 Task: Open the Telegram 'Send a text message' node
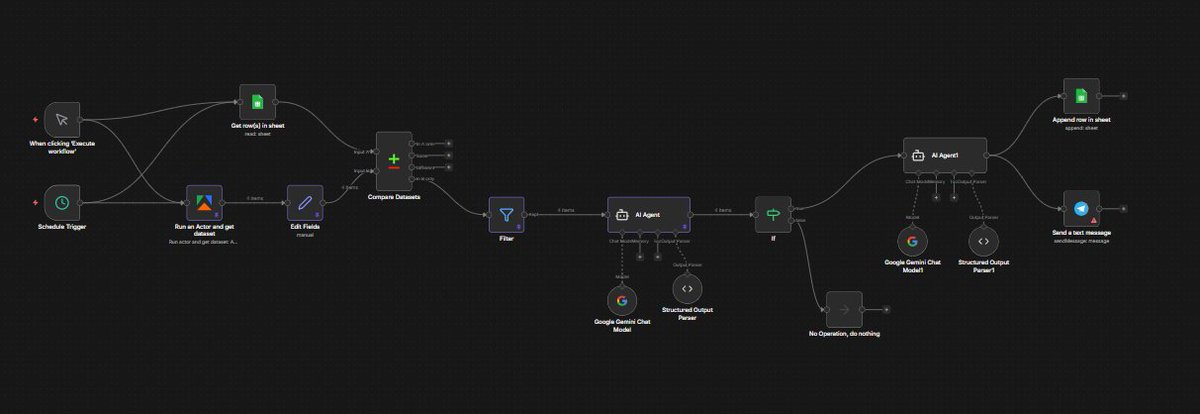point(1081,208)
